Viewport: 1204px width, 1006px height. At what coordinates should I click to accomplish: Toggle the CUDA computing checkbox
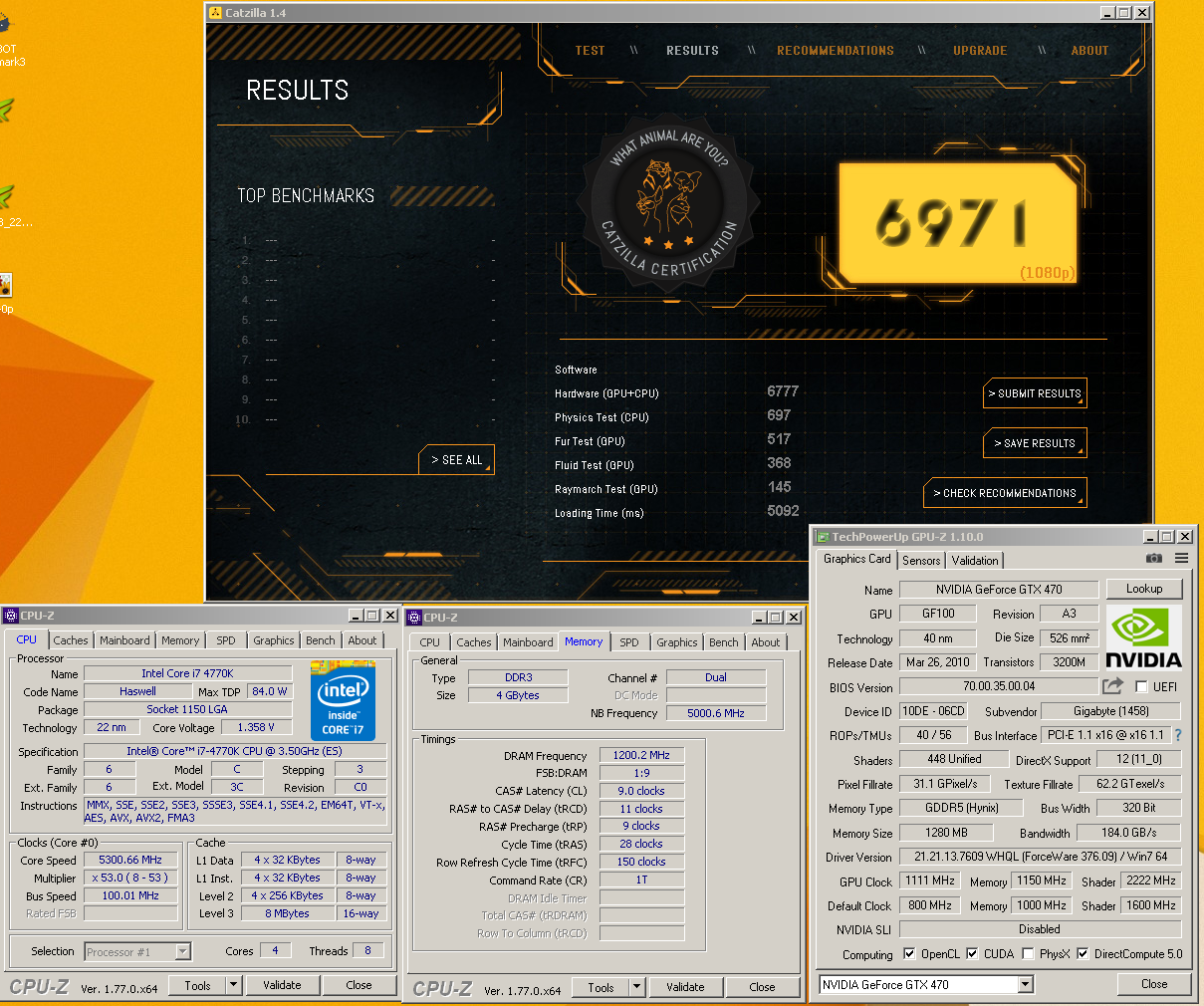[x=972, y=953]
